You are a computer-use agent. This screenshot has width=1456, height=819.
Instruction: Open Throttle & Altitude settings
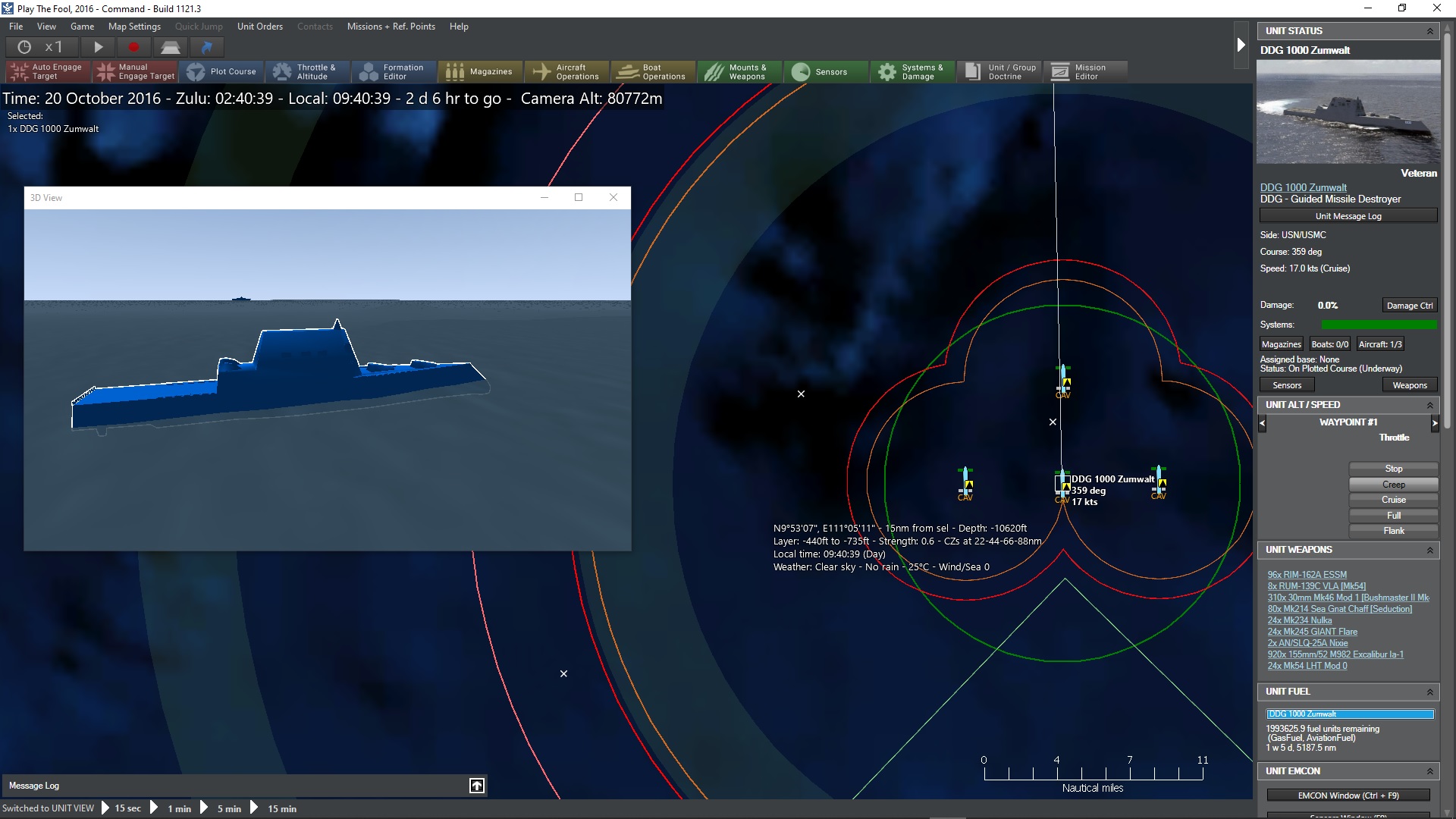pyautogui.click(x=308, y=71)
